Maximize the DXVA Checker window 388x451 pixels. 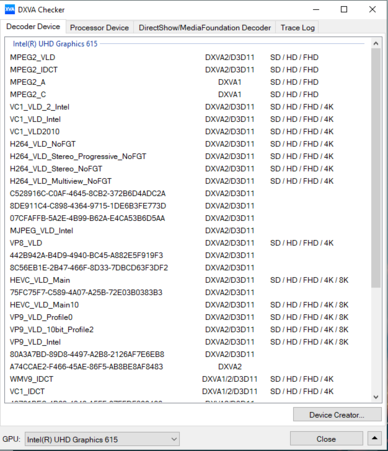344,9
